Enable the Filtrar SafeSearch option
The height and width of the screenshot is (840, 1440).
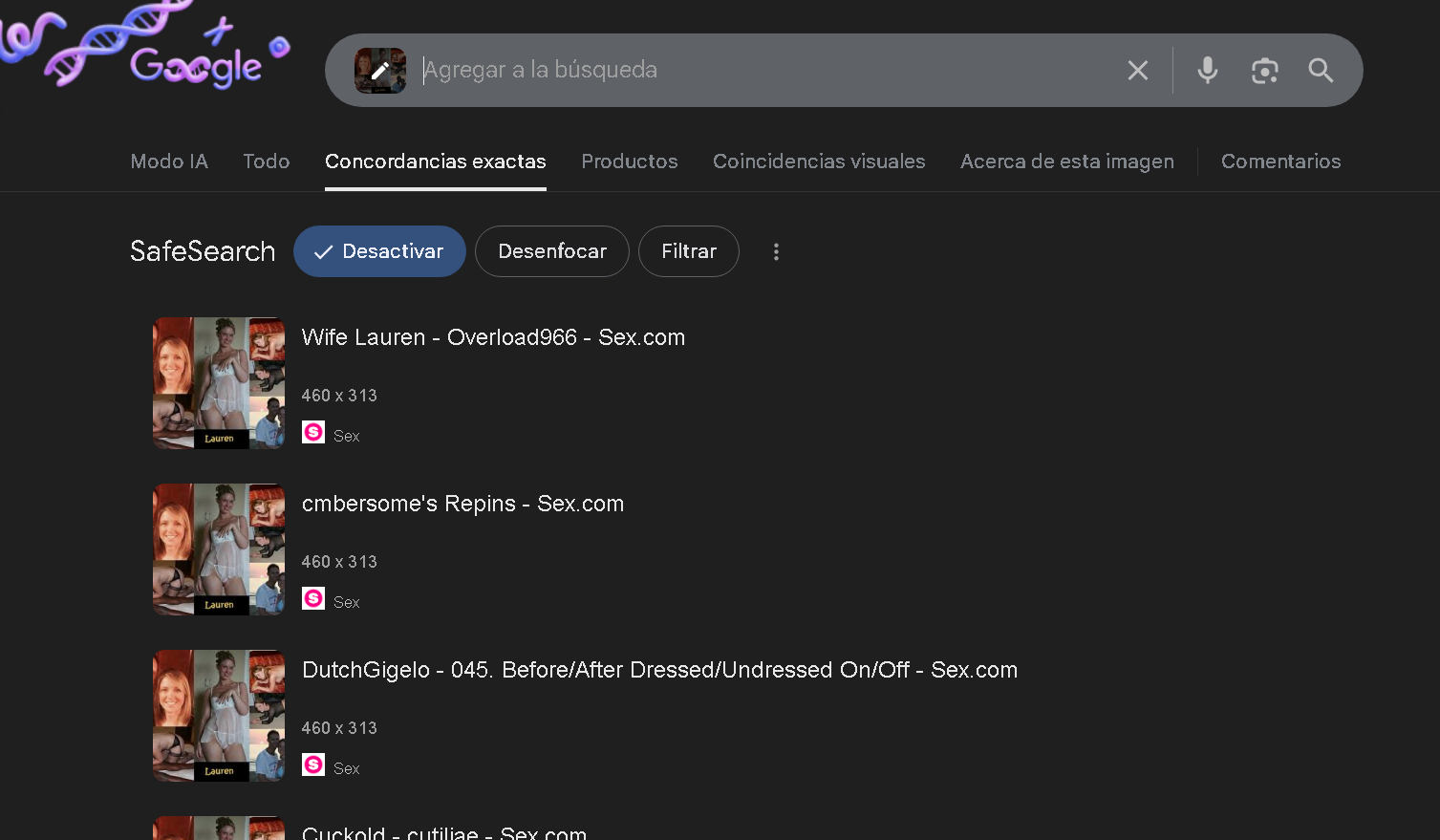688,251
